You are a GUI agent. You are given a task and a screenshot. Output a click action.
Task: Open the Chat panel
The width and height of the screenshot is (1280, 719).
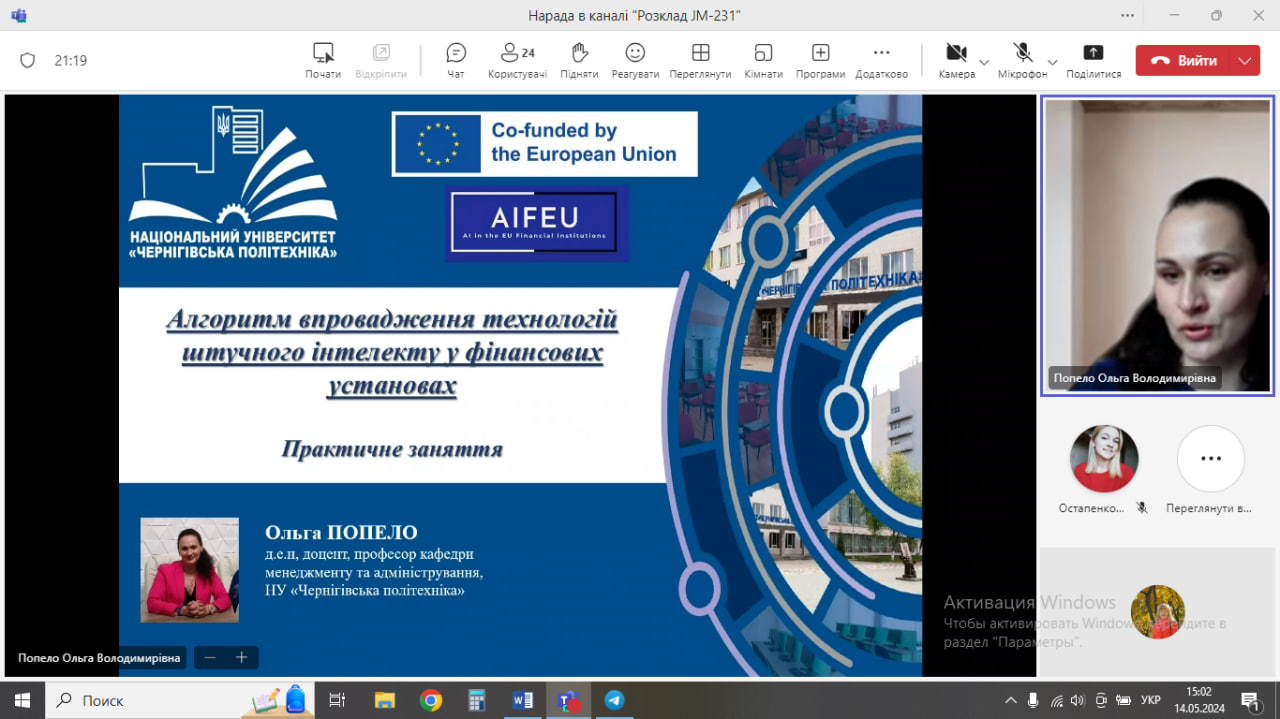coord(456,60)
